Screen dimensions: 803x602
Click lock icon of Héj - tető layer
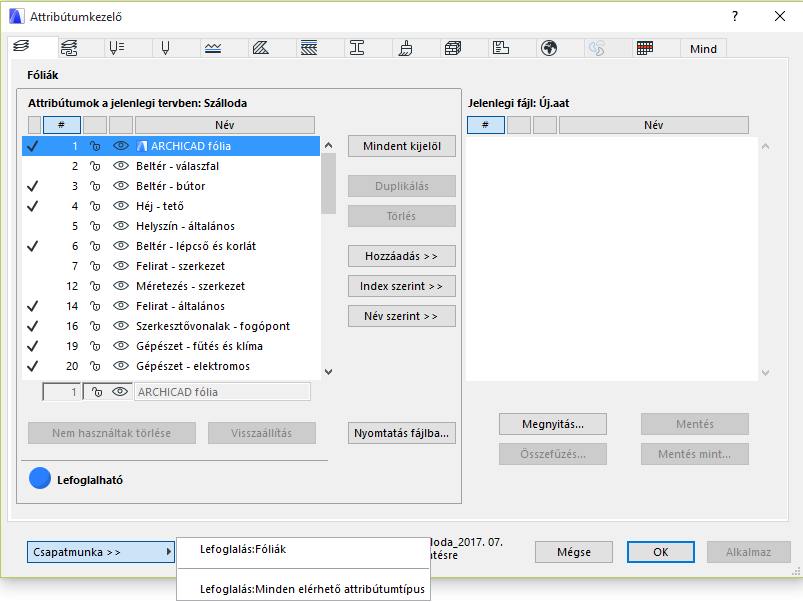(x=95, y=206)
